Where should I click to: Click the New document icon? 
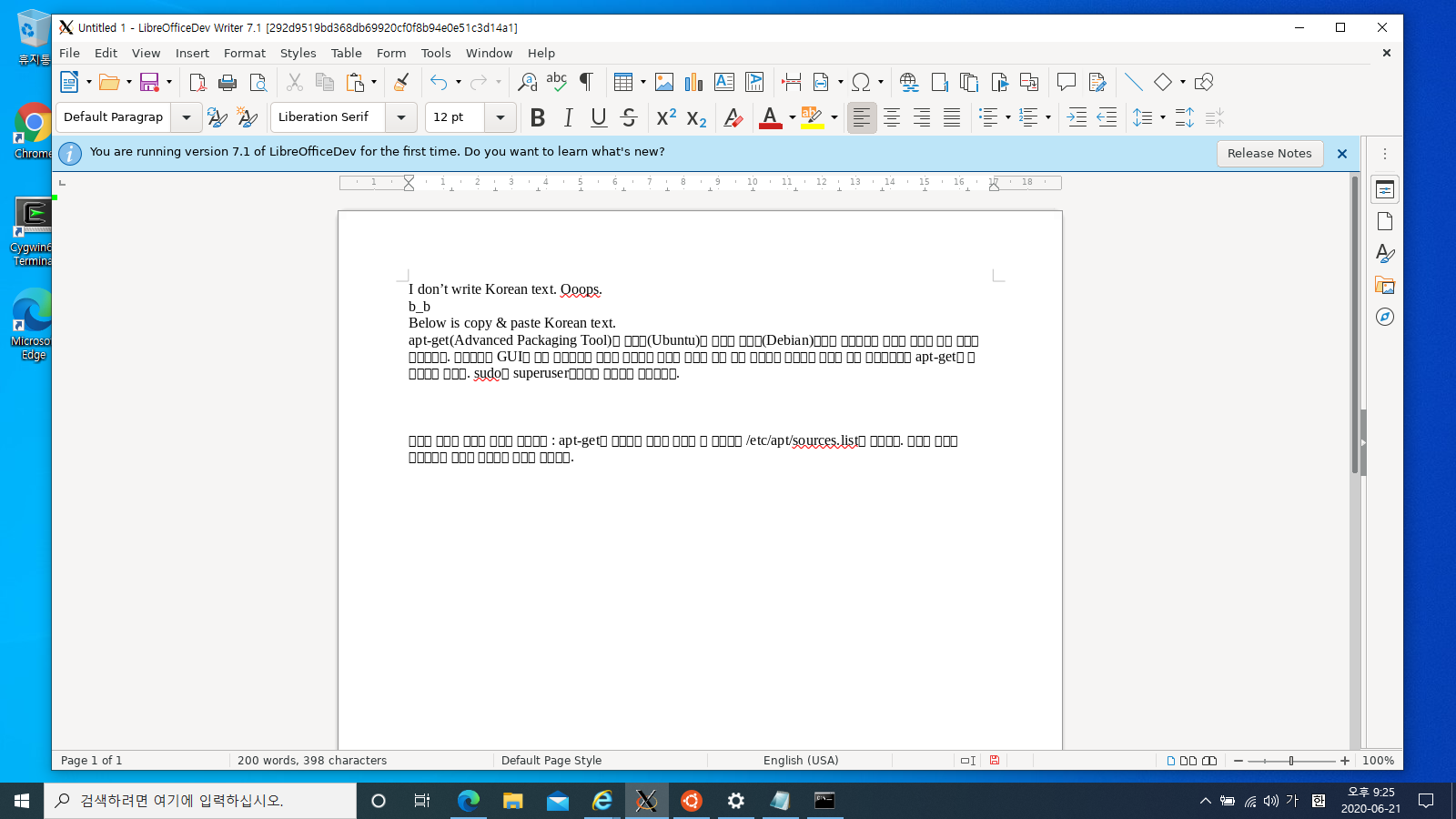click(69, 82)
